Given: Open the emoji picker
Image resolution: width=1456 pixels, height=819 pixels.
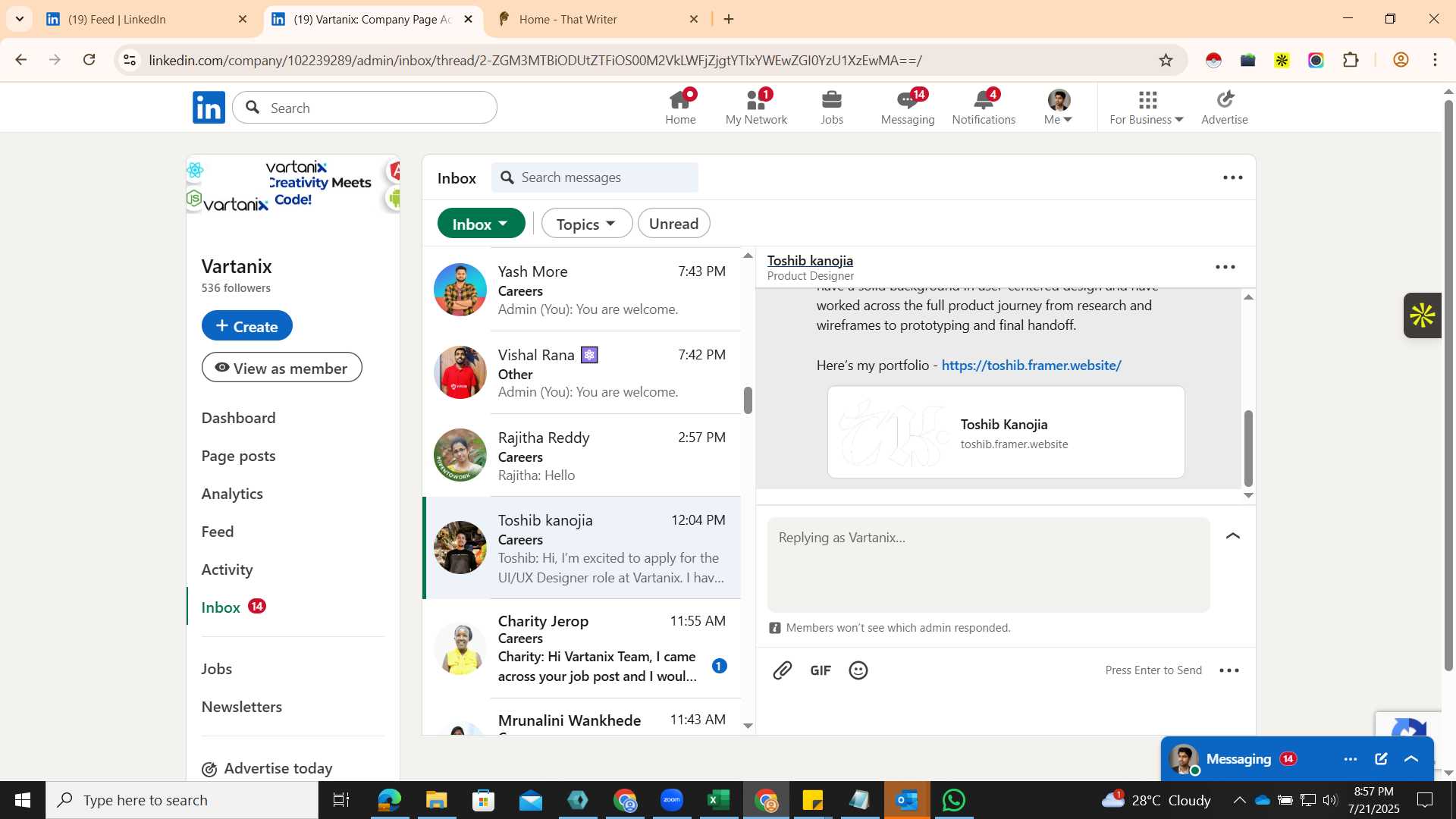Looking at the screenshot, I should point(858,670).
